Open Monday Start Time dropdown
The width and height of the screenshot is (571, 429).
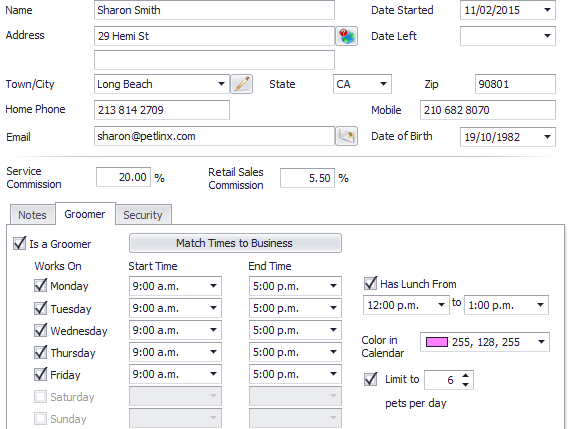[213, 286]
